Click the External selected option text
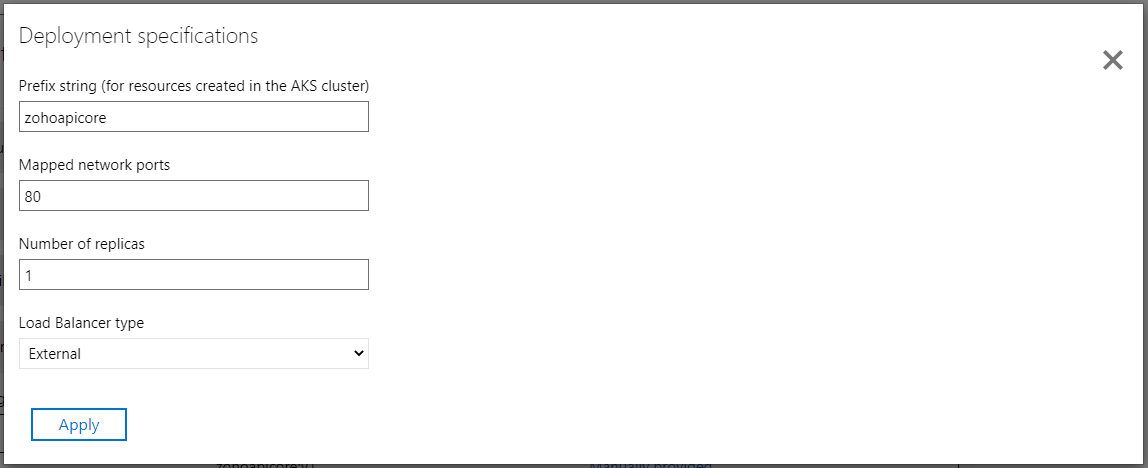This screenshot has height=468, width=1148. [x=55, y=354]
